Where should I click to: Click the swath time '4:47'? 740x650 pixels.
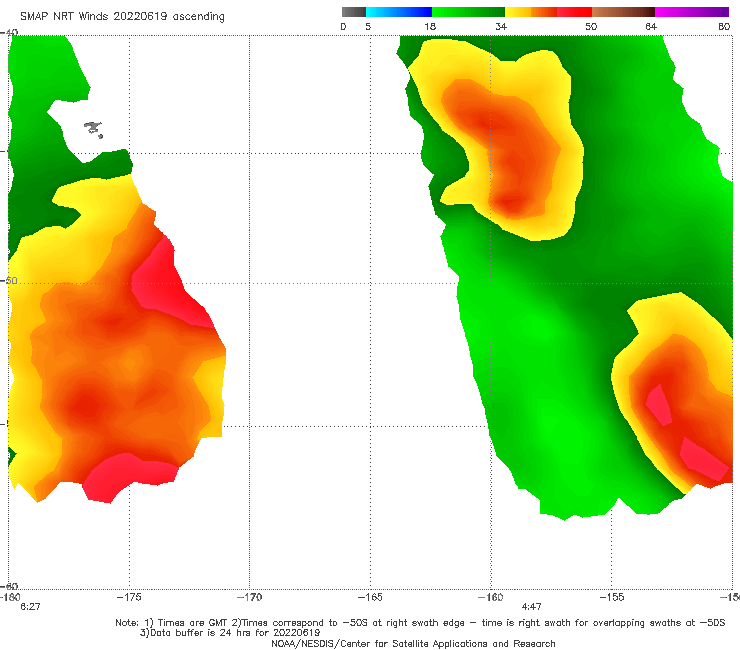click(531, 607)
